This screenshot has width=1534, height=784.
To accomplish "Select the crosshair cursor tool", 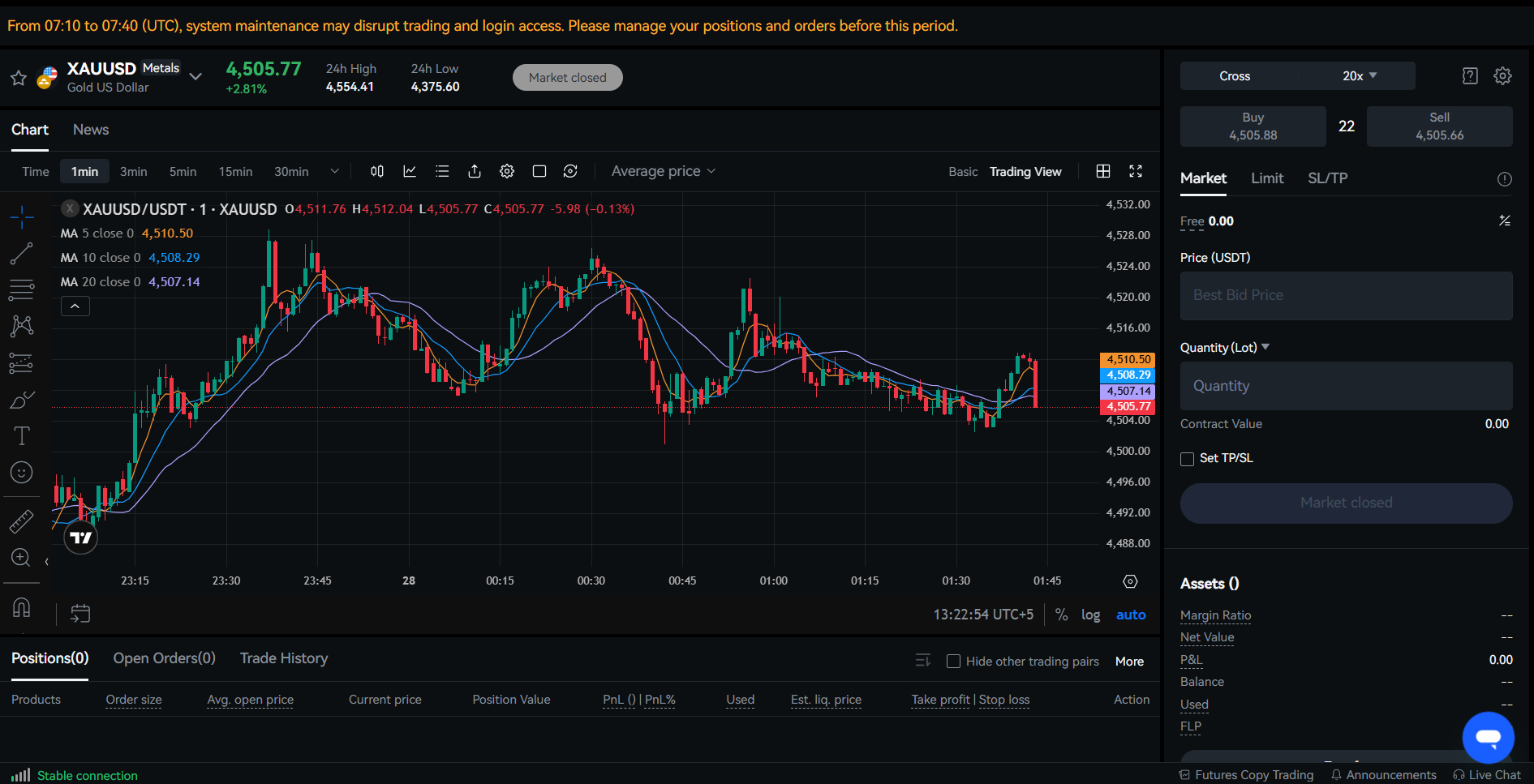I will pyautogui.click(x=22, y=216).
